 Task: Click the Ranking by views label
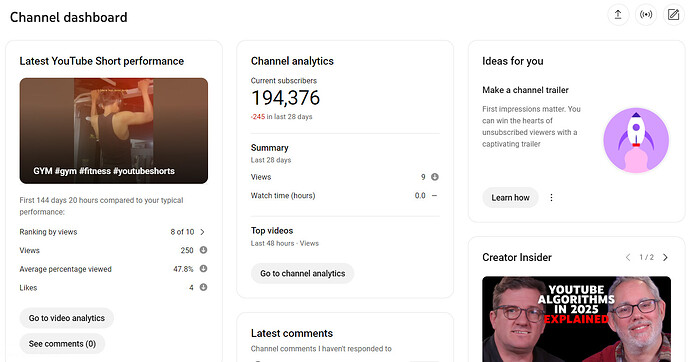[x=48, y=232]
